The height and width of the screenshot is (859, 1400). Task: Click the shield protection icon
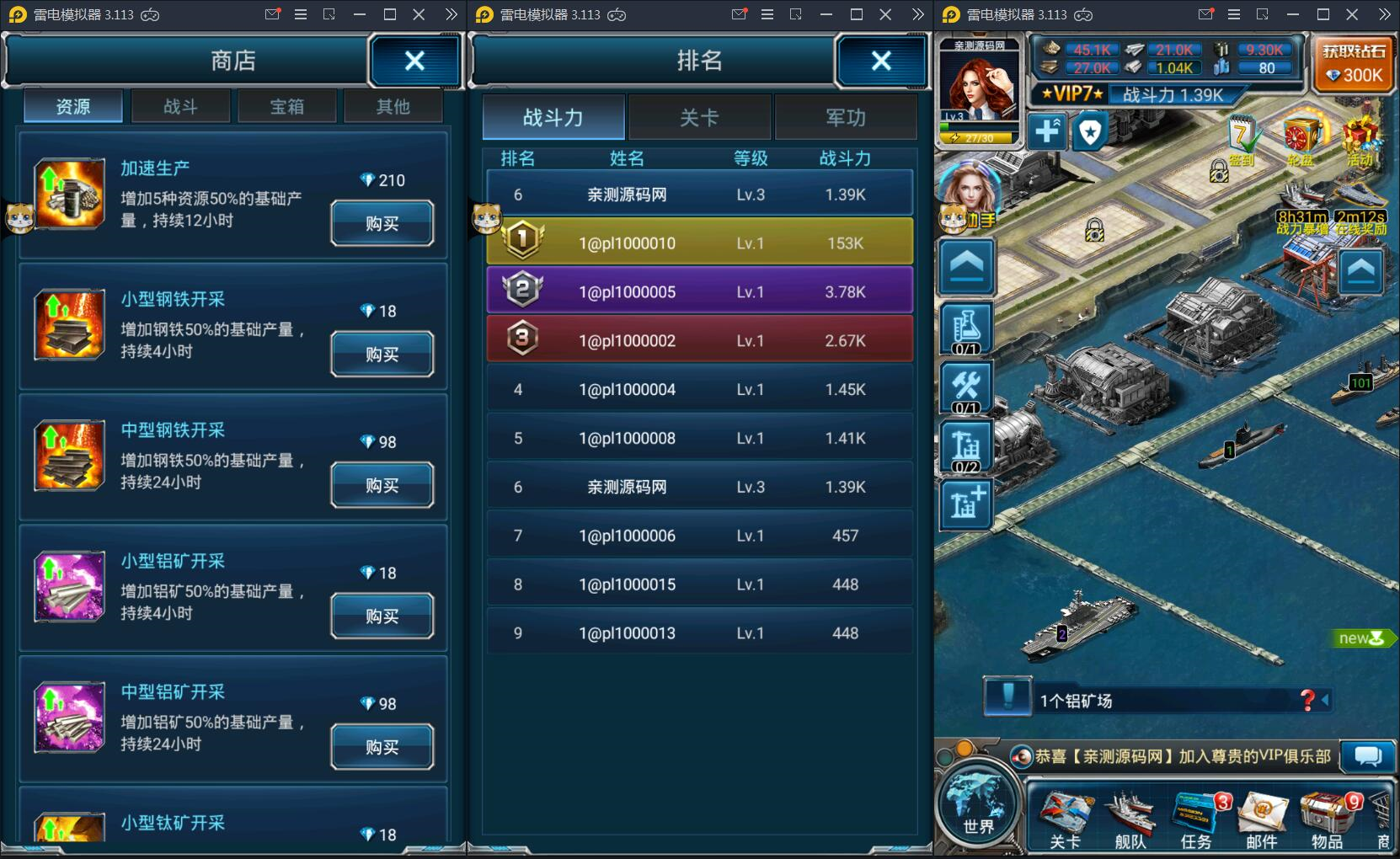1090,131
